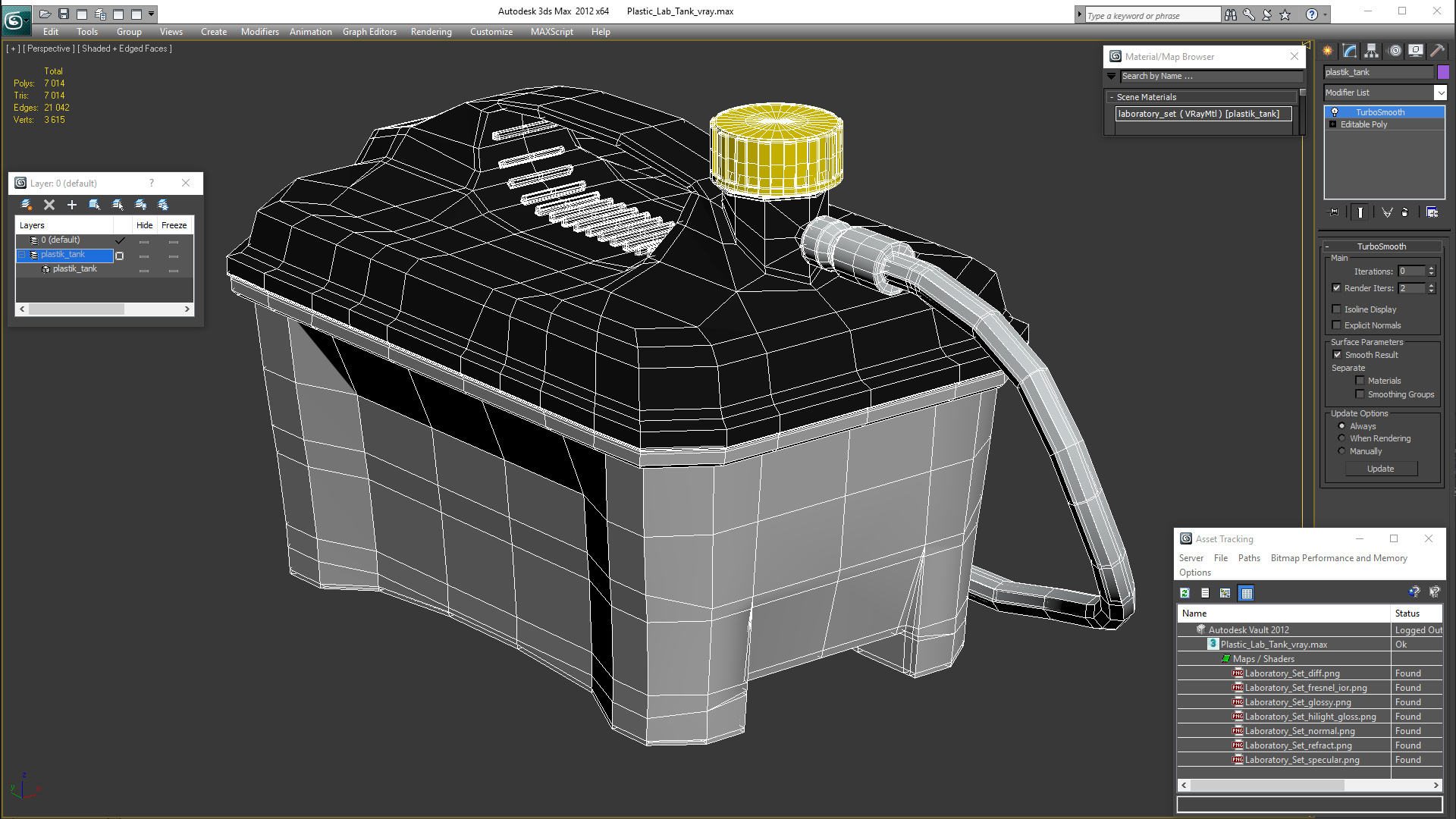Click Remove Modifier trash icon
This screenshot has width=1456, height=819.
click(1404, 212)
